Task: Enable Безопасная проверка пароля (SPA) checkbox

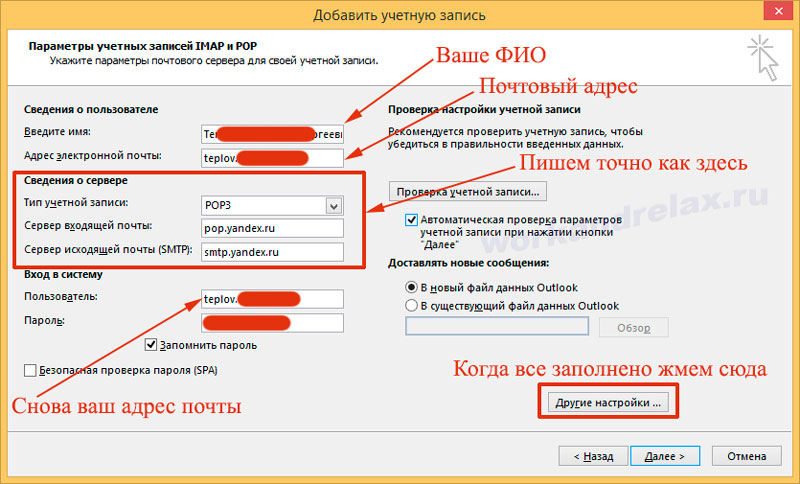Action: click(x=31, y=369)
